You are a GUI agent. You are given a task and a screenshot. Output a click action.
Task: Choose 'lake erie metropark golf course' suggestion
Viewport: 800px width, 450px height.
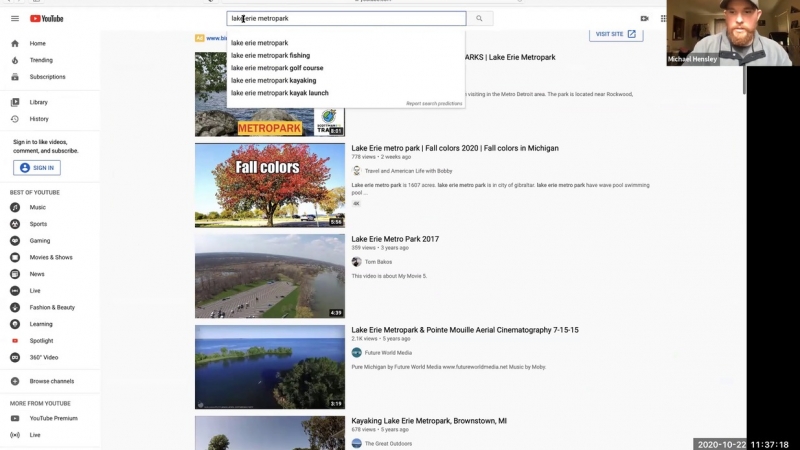[x=277, y=68]
